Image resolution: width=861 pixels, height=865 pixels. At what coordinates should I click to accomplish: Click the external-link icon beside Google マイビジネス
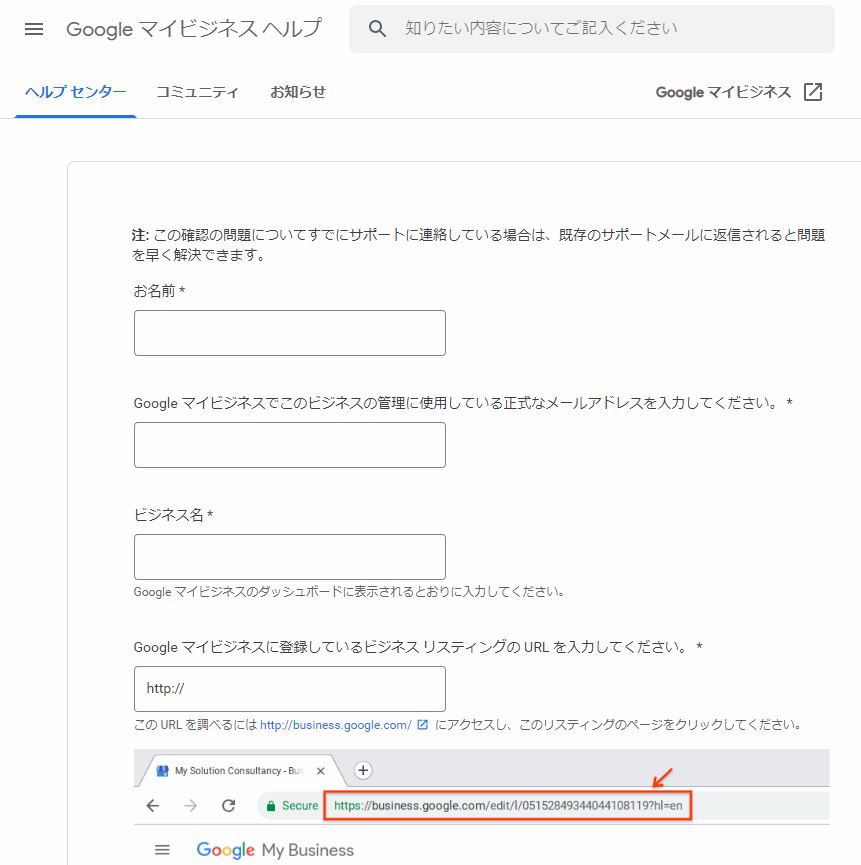pos(813,92)
